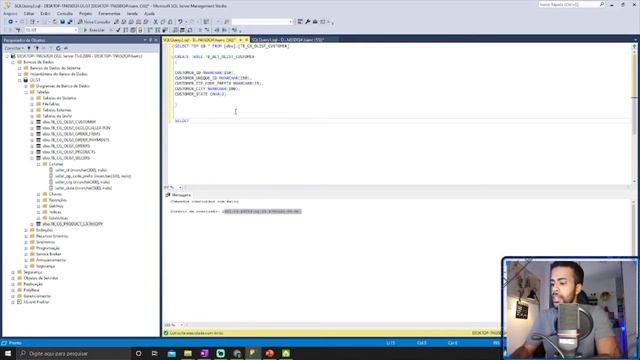Open the editor zoom percentage dropdown
640x360 pixels.
coord(180,187)
